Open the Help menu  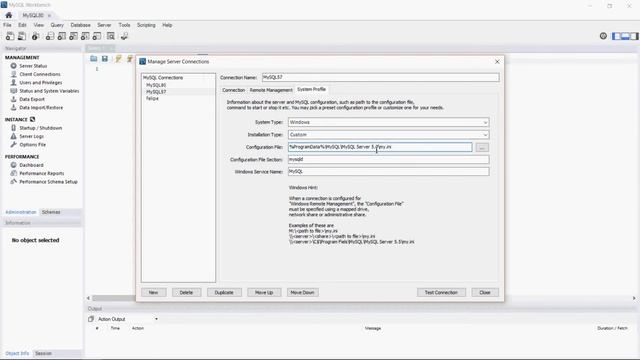pos(167,25)
